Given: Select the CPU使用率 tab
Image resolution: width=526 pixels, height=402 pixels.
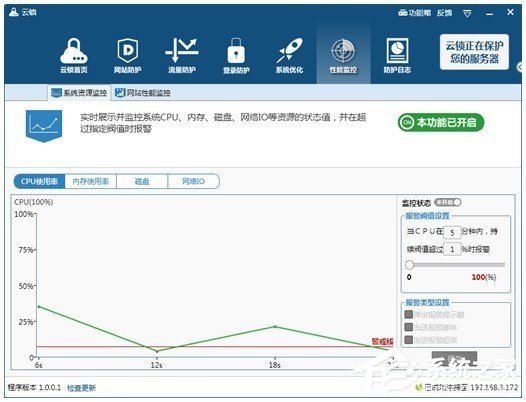Looking at the screenshot, I should (x=39, y=182).
